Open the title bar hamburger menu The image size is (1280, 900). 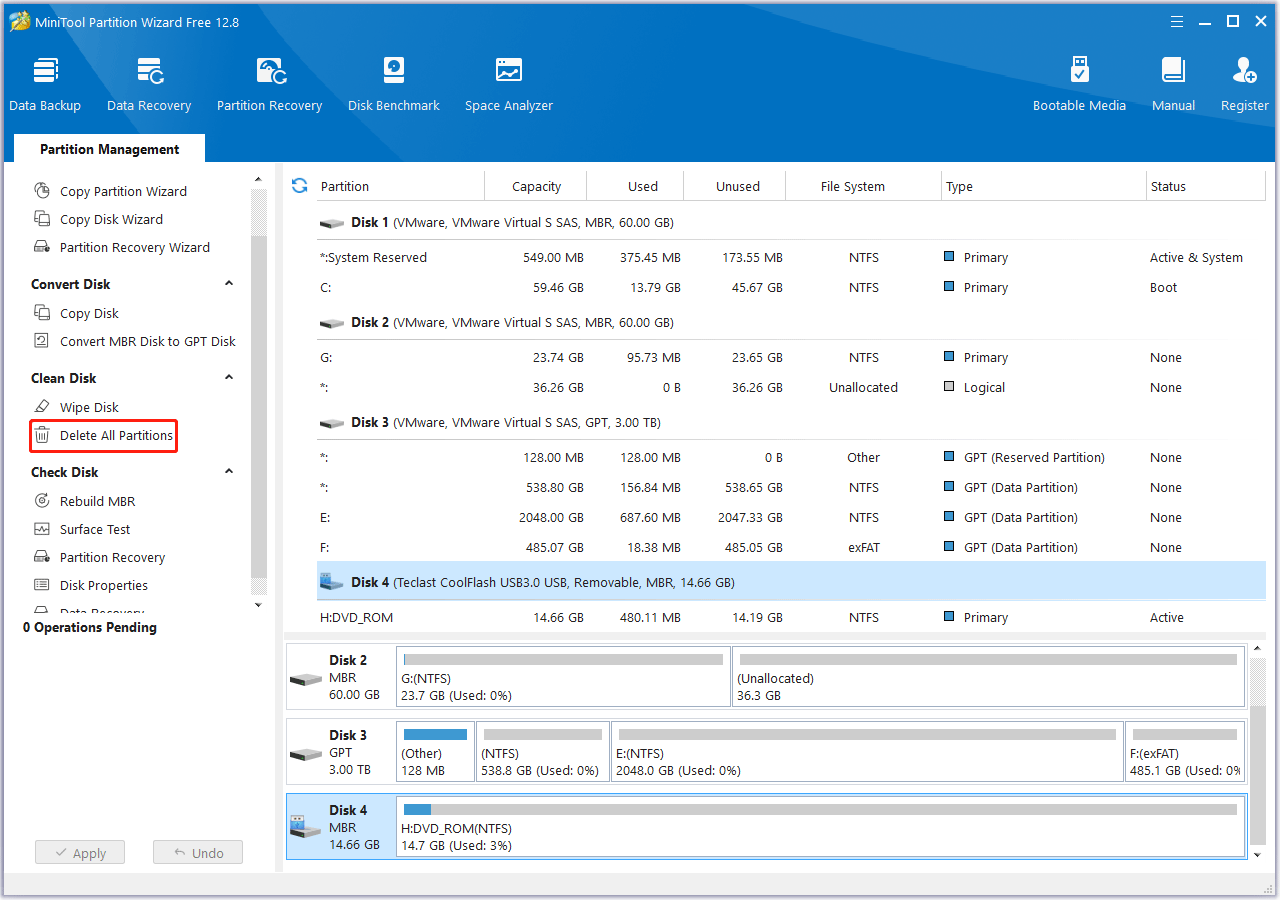click(1177, 21)
